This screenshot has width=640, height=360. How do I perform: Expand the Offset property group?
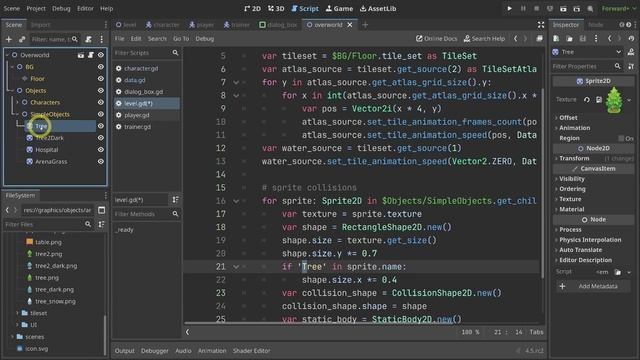click(568, 118)
